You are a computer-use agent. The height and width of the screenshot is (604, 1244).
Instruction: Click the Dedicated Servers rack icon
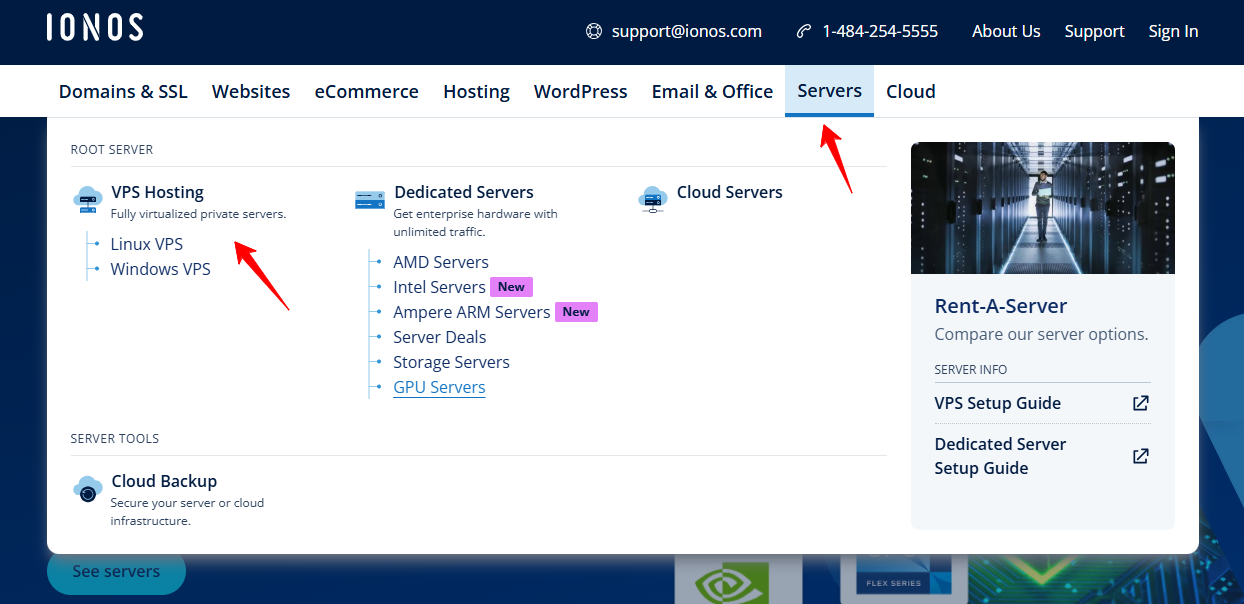[370, 200]
